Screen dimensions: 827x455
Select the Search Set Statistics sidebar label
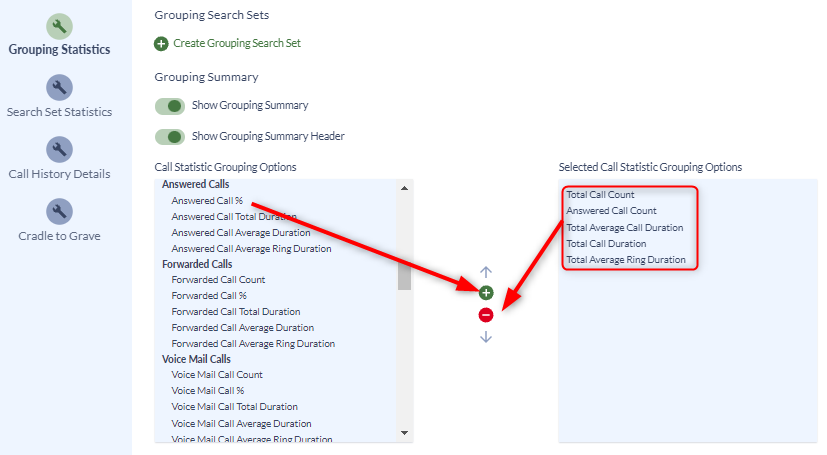pos(59,112)
